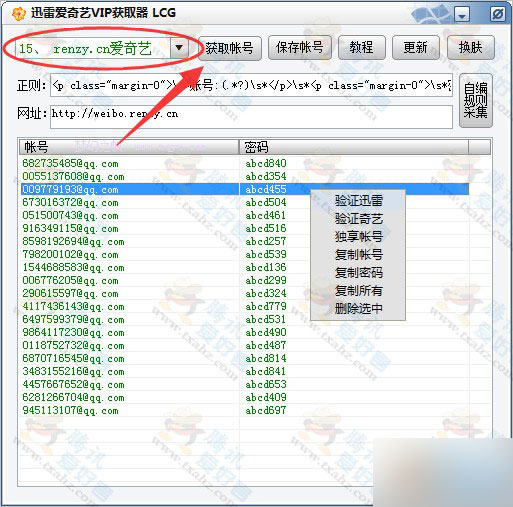Click password cell abcd531
The height and width of the screenshot is (507, 513).
[x=266, y=319]
